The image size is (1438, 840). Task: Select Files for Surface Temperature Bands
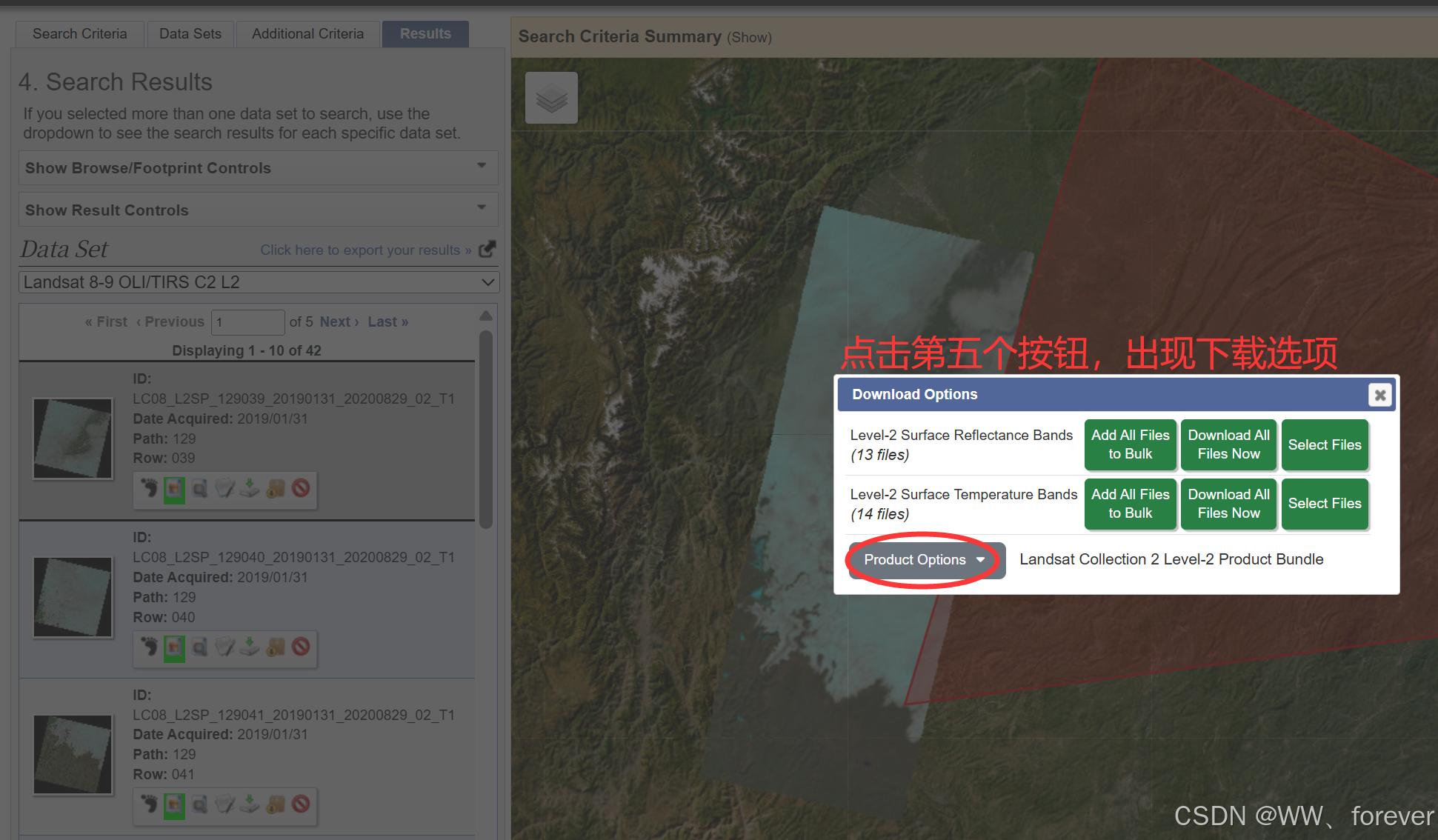click(1324, 504)
